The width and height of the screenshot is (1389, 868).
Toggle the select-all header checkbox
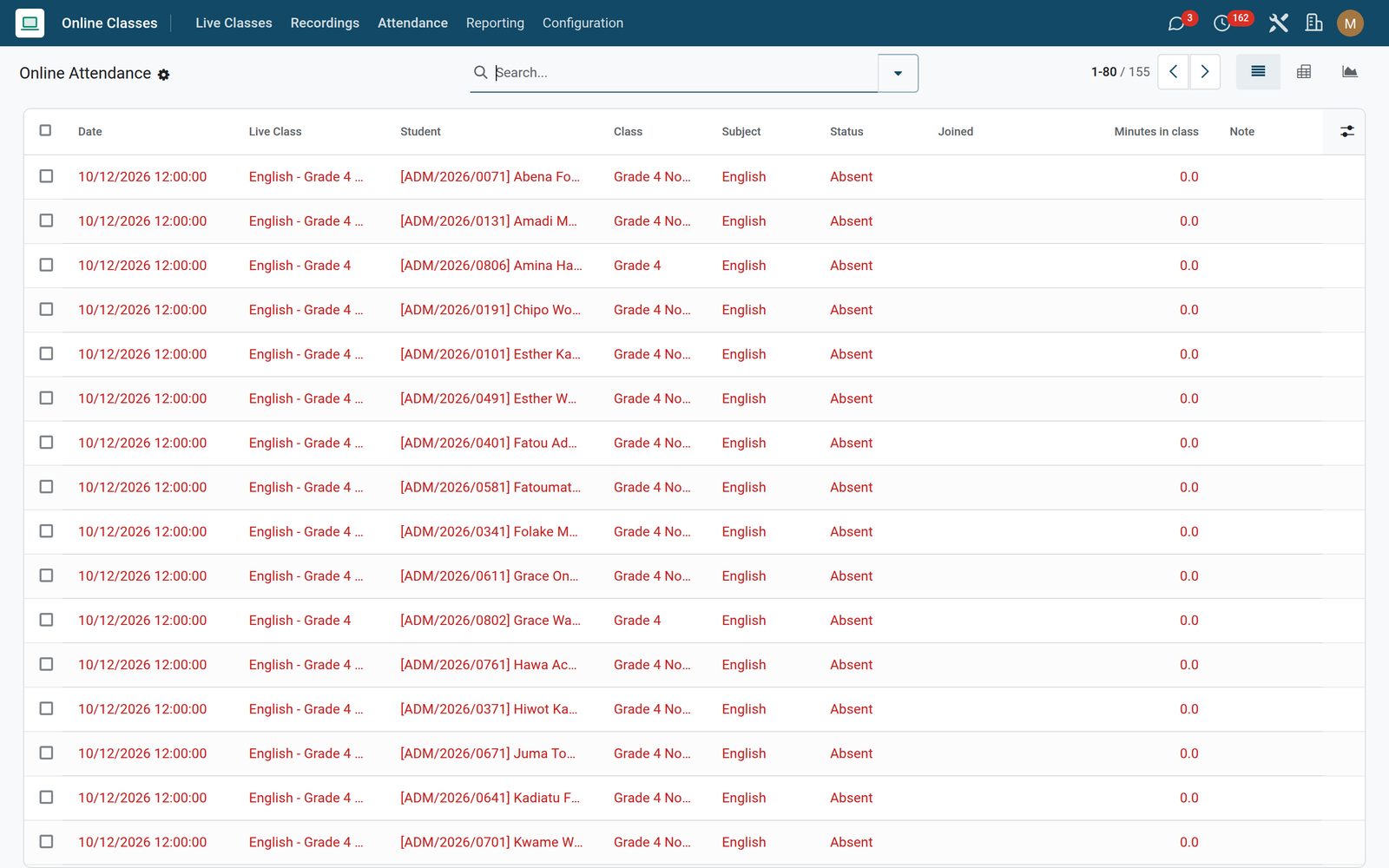tap(45, 130)
